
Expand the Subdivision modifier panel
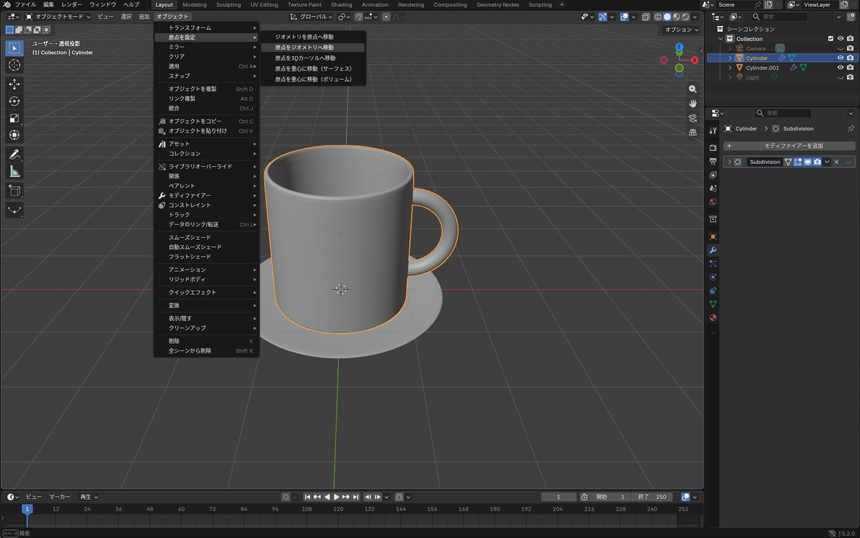tap(729, 162)
